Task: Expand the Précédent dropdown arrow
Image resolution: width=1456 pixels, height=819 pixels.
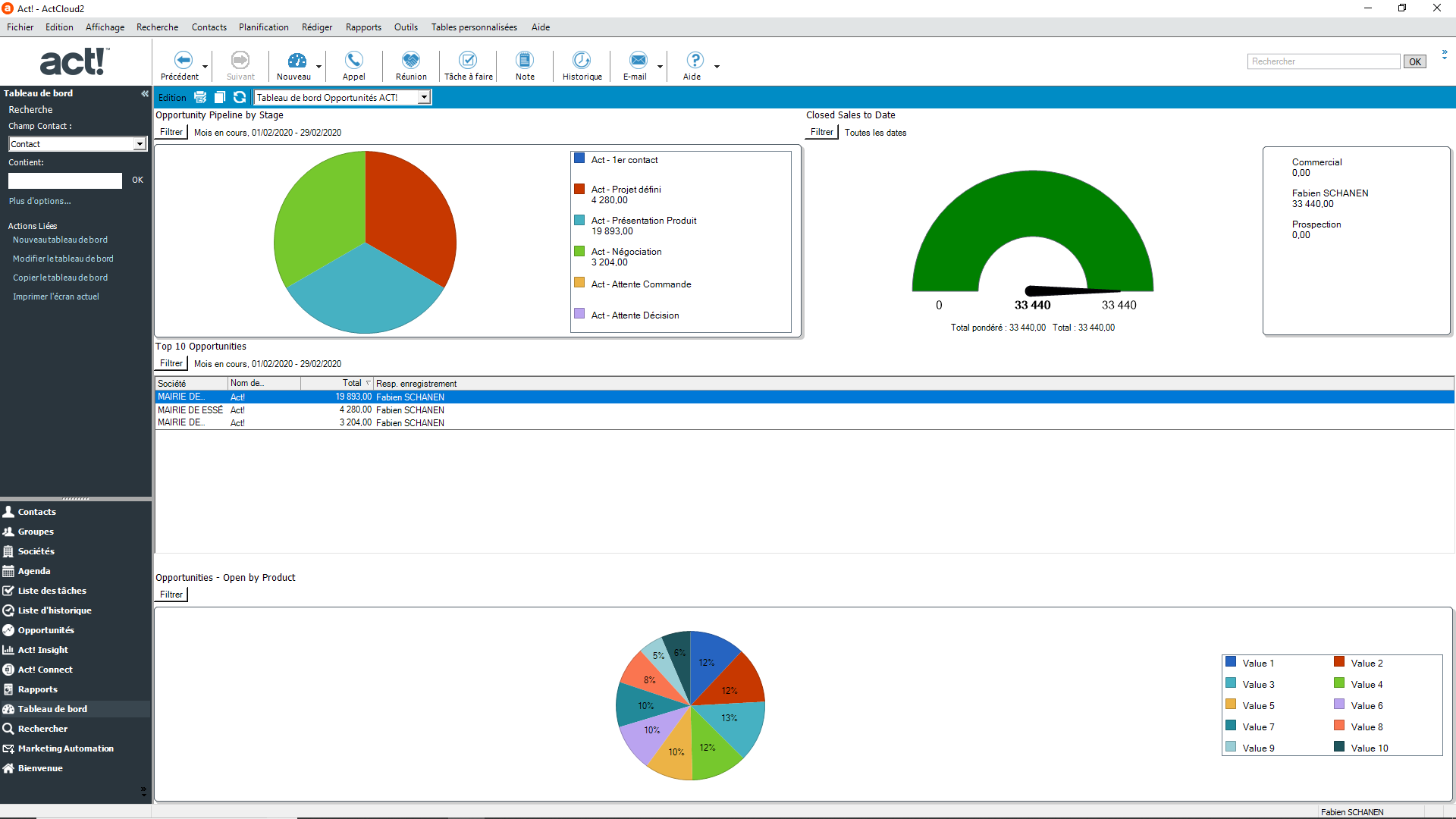Action: point(205,67)
